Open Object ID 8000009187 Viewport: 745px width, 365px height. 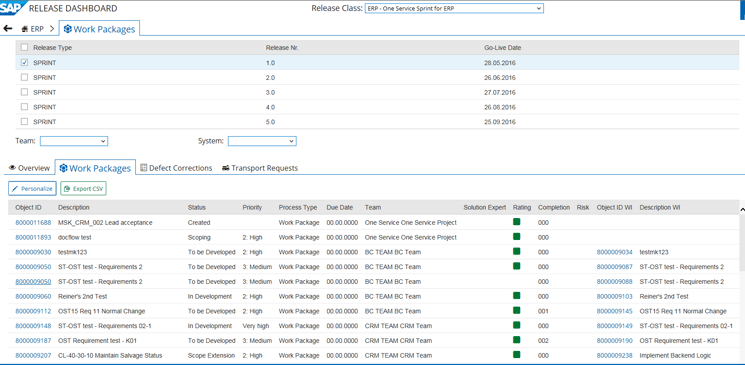coord(33,341)
